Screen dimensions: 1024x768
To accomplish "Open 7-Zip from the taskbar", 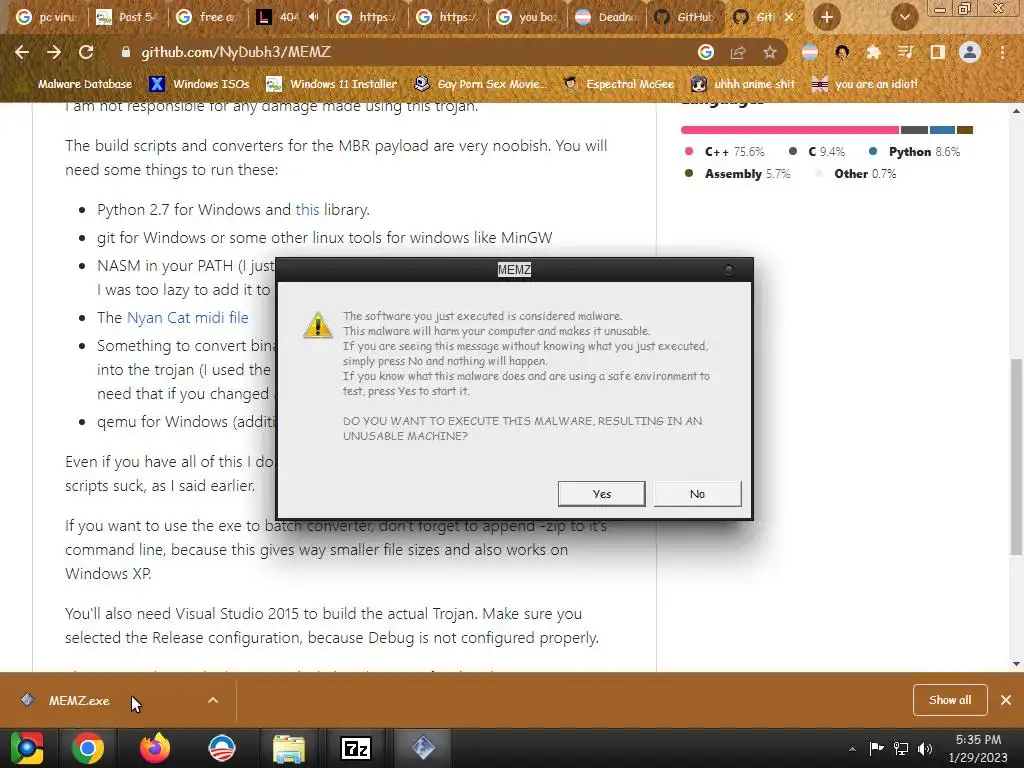I will coord(356,748).
